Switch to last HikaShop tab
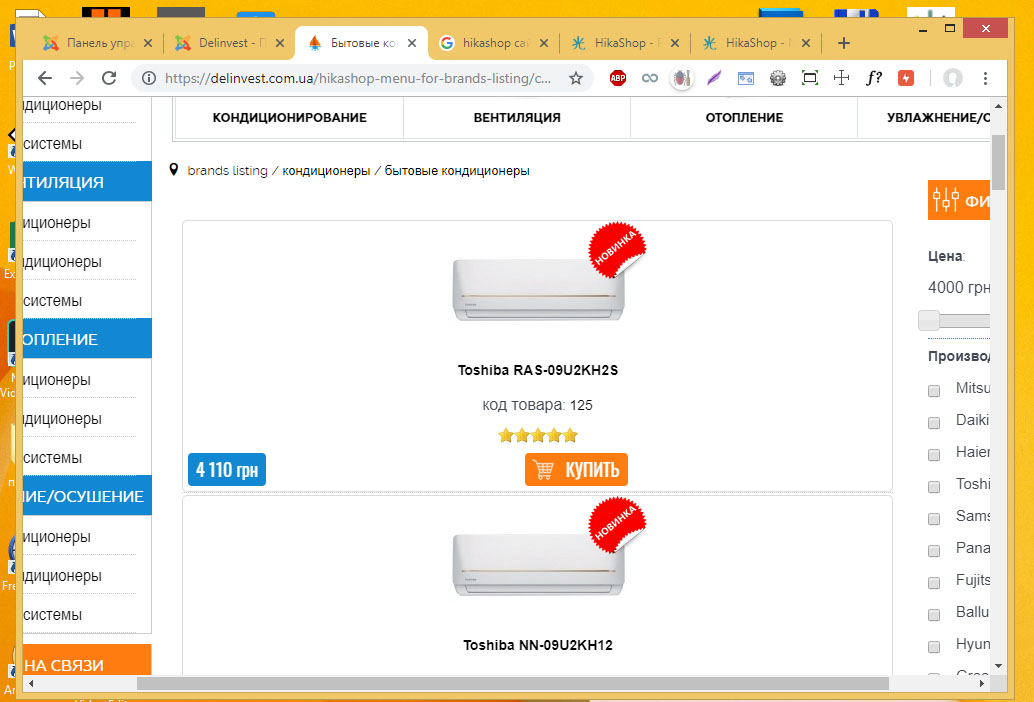 pos(756,44)
